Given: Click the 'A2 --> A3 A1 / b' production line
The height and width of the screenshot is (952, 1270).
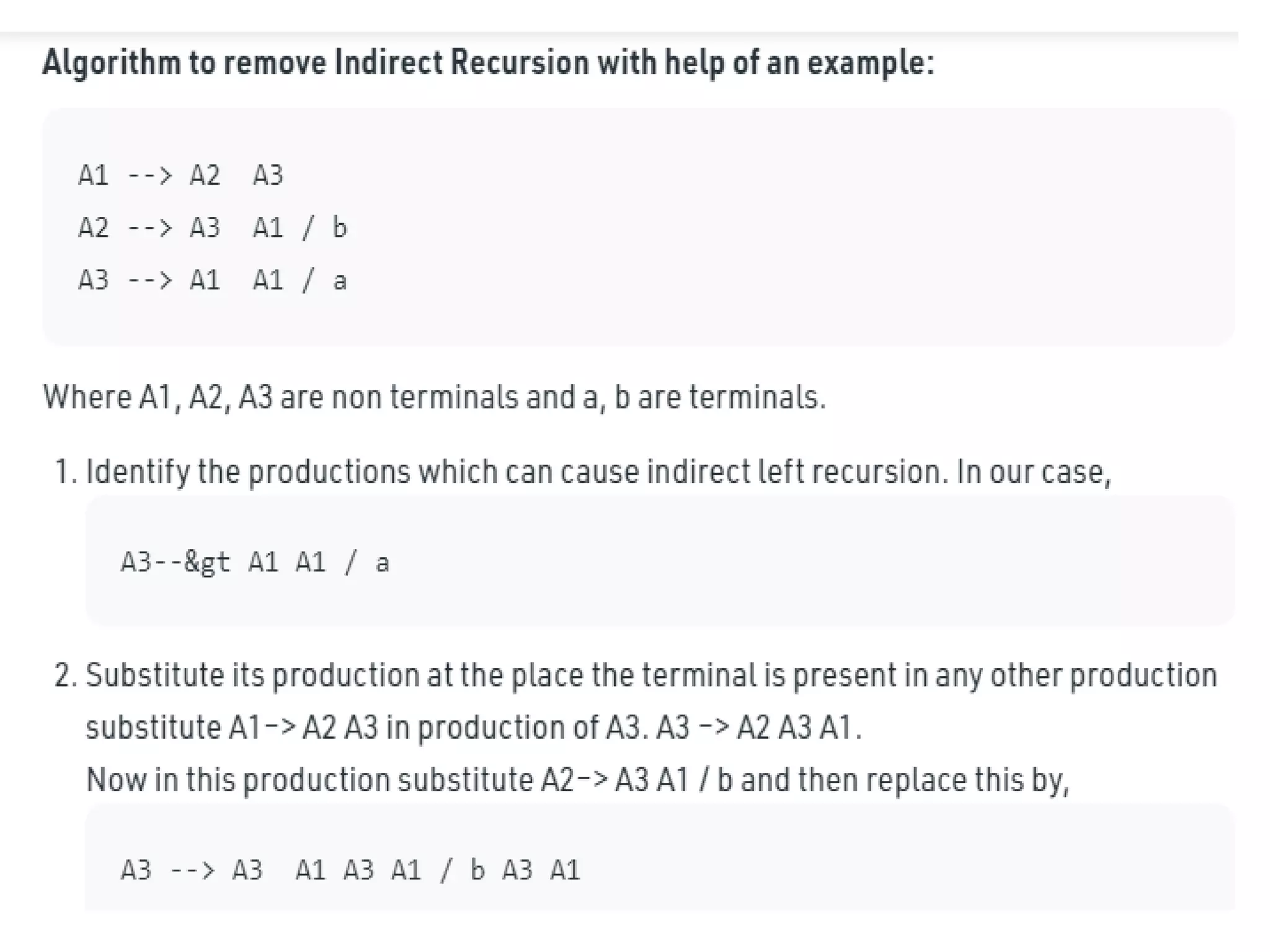Looking at the screenshot, I should [x=212, y=228].
